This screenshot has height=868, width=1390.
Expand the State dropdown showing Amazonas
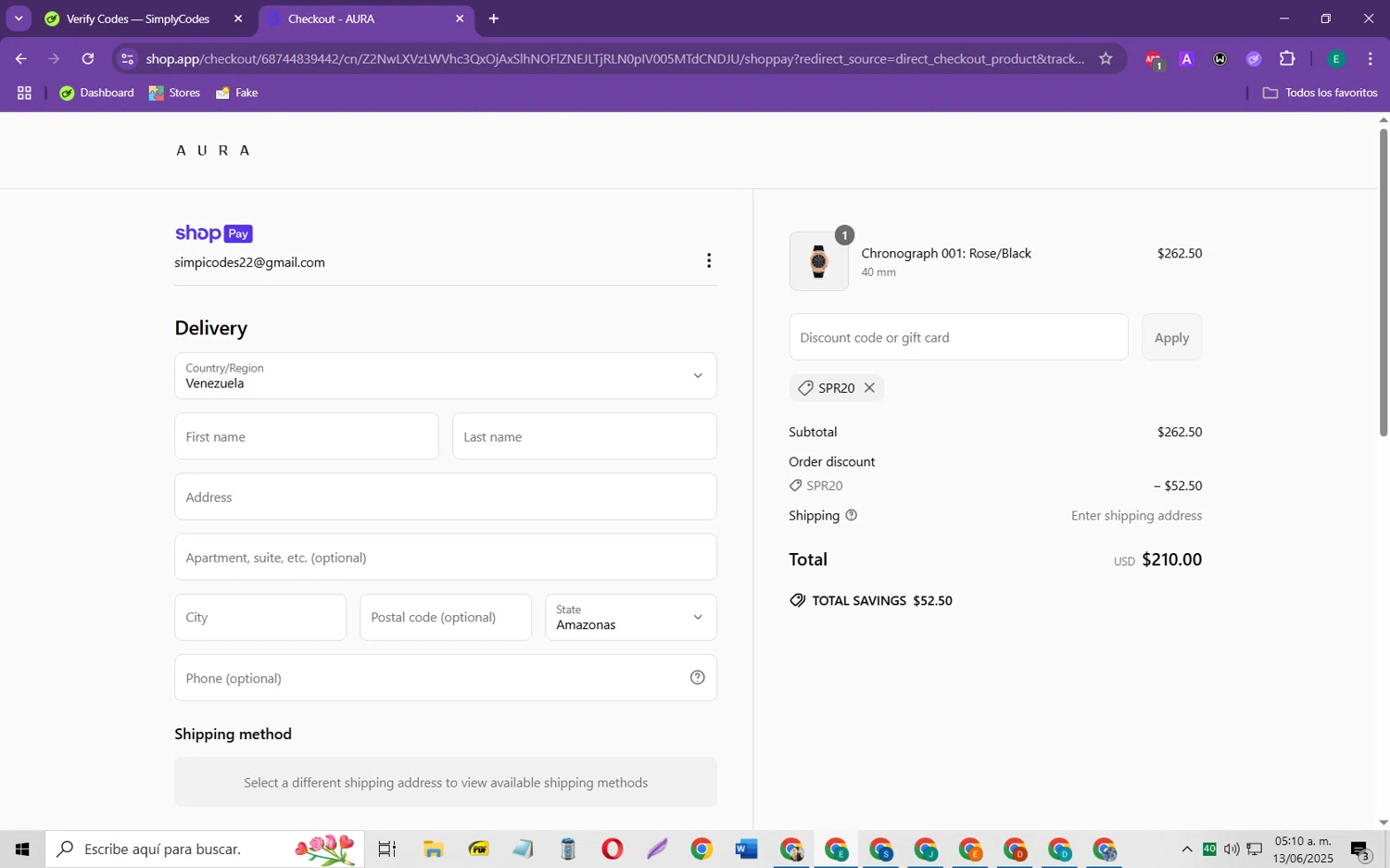coord(631,617)
